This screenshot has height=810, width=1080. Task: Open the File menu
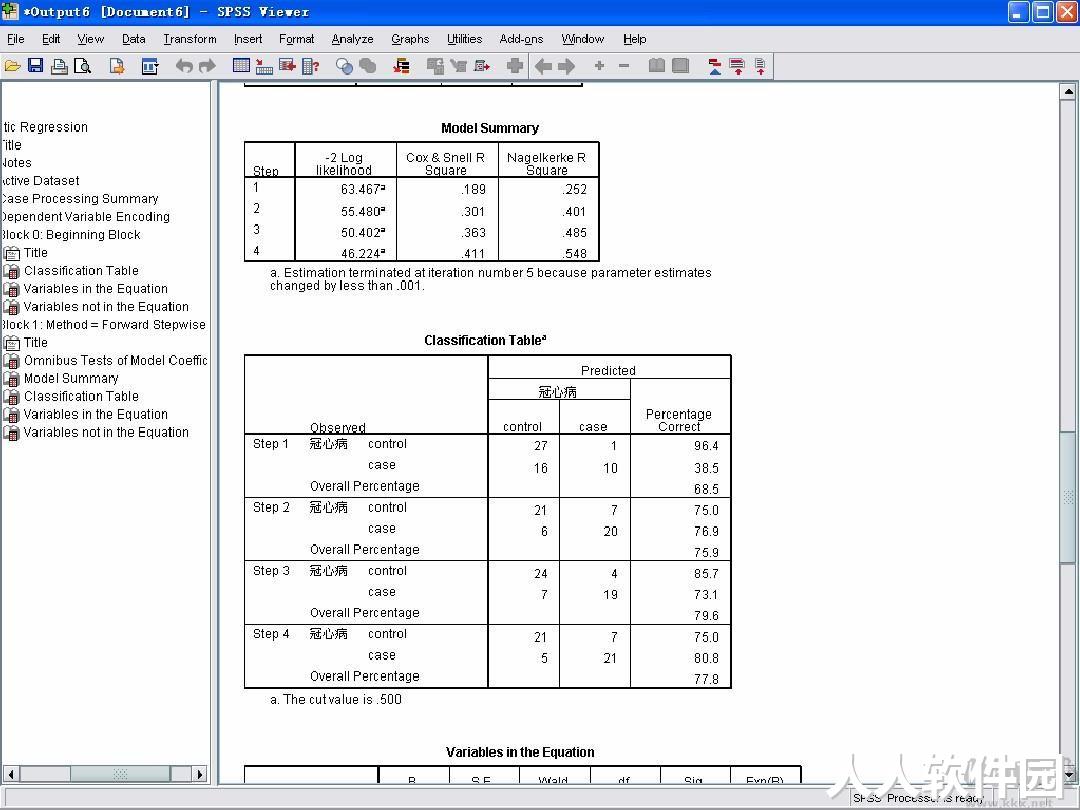coord(15,39)
